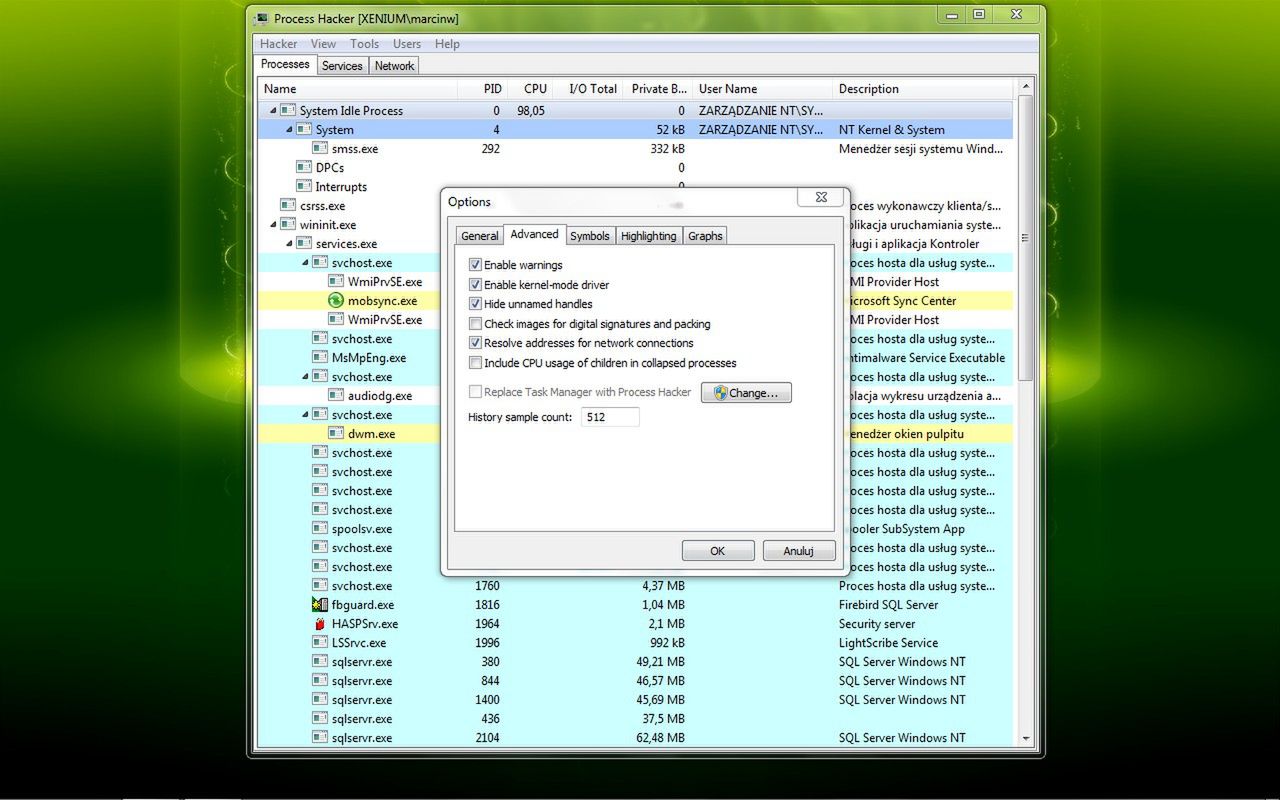Viewport: 1280px width, 800px height.
Task: Sort by the Description column header
Action: click(x=923, y=89)
